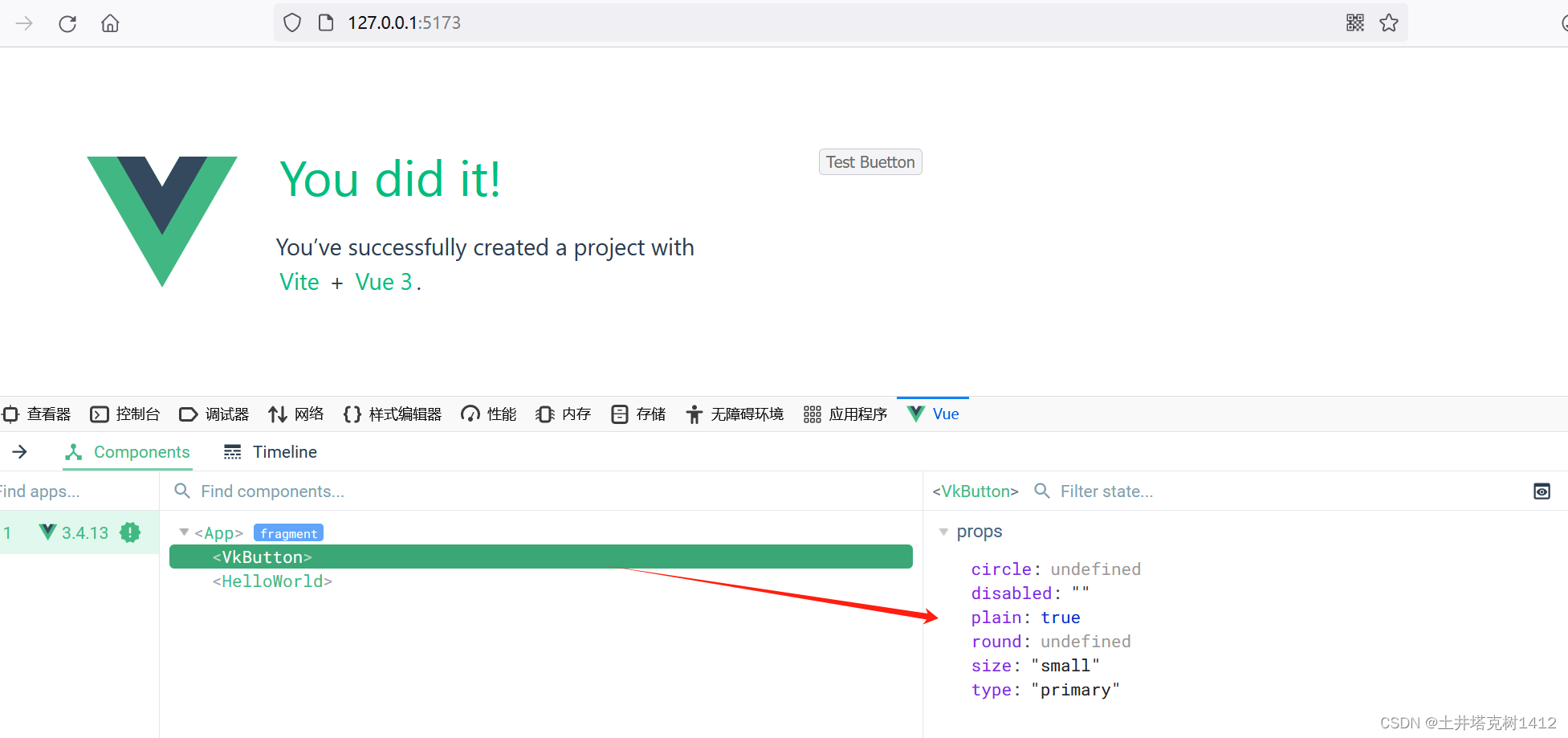This screenshot has width=1568, height=738.
Task: Click the Test Buetton button
Action: tap(870, 161)
